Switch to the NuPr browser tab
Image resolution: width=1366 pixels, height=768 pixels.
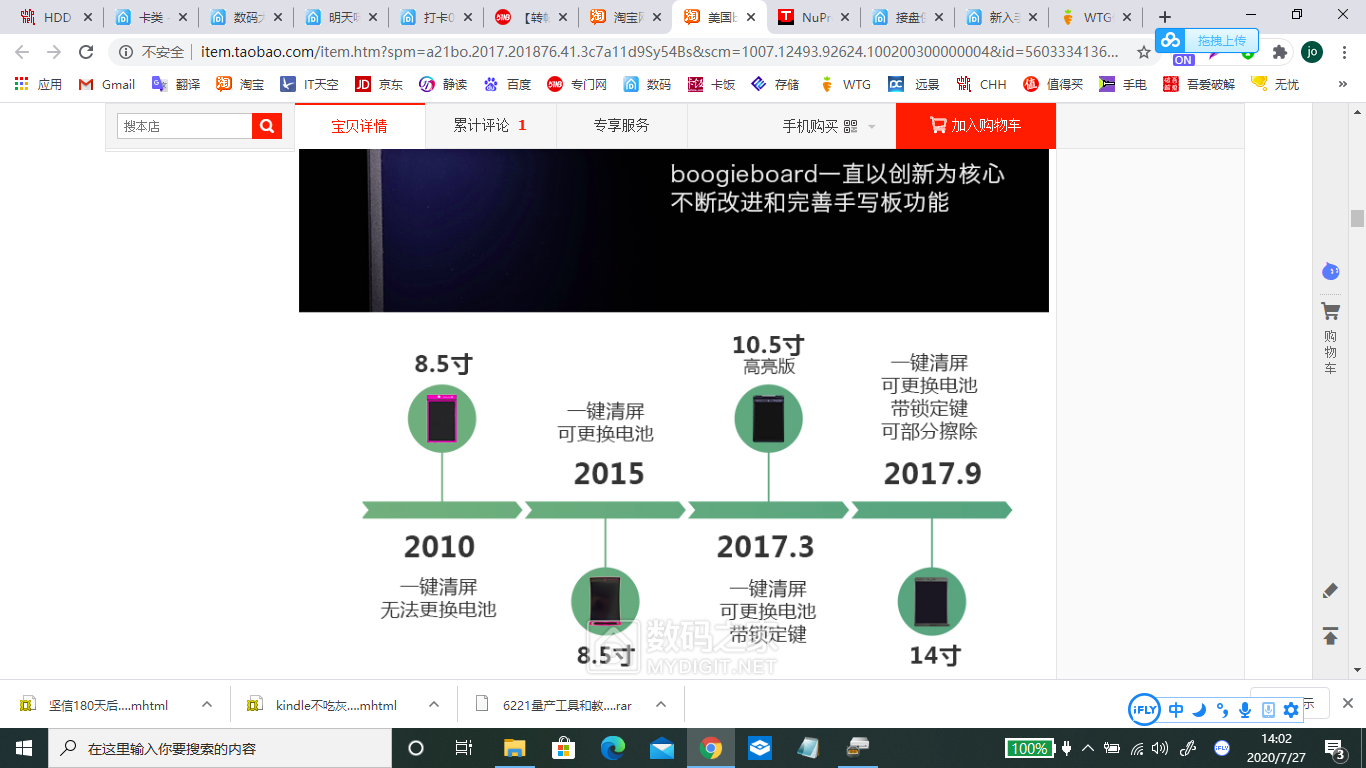[x=815, y=17]
